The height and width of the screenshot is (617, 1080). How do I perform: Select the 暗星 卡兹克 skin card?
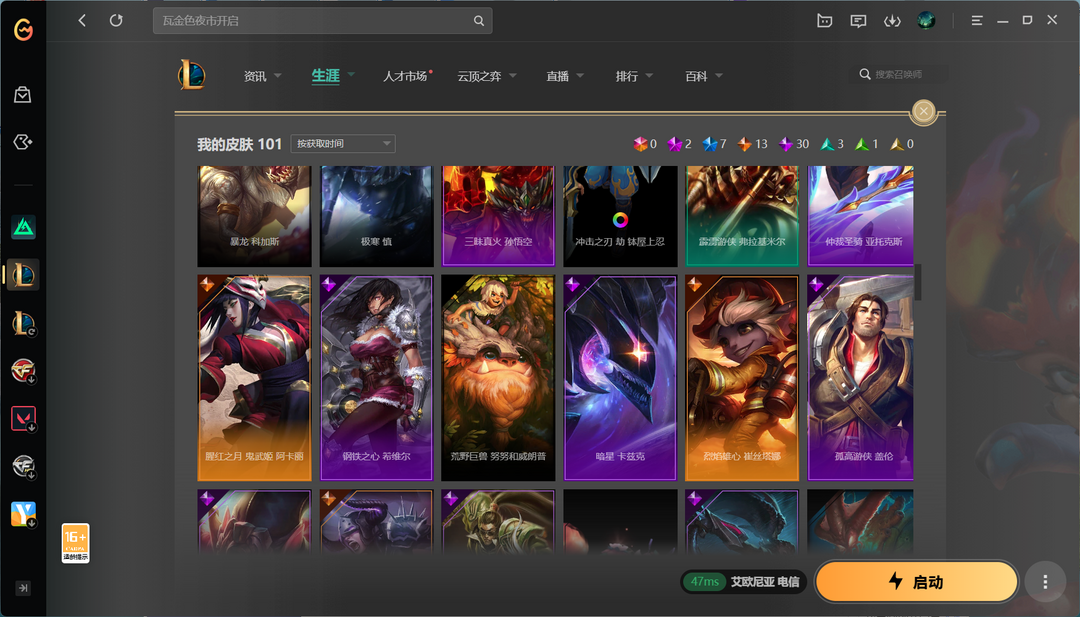click(x=620, y=378)
